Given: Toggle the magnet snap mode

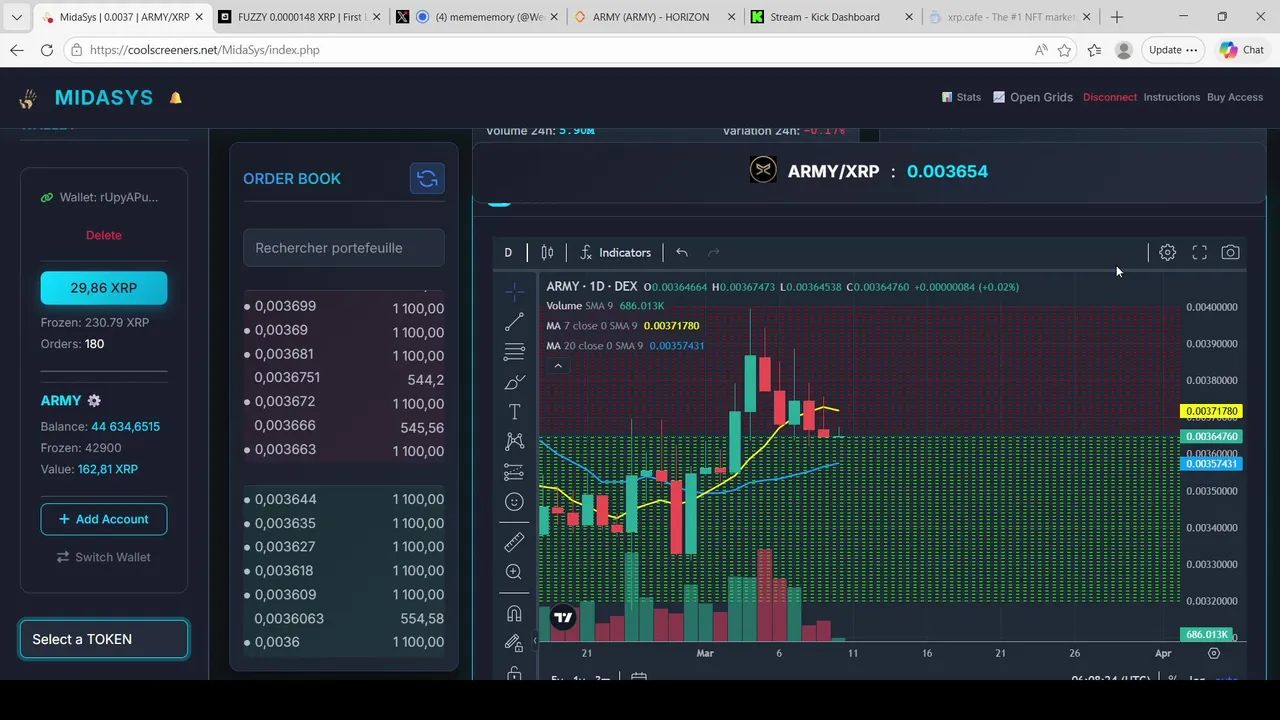Looking at the screenshot, I should point(514,613).
